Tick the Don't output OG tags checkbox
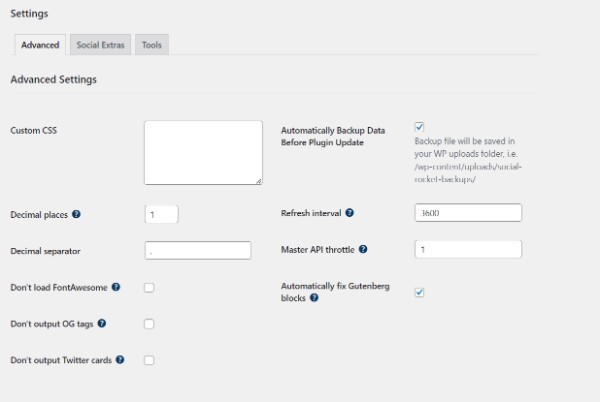The image size is (600, 402). click(x=149, y=324)
